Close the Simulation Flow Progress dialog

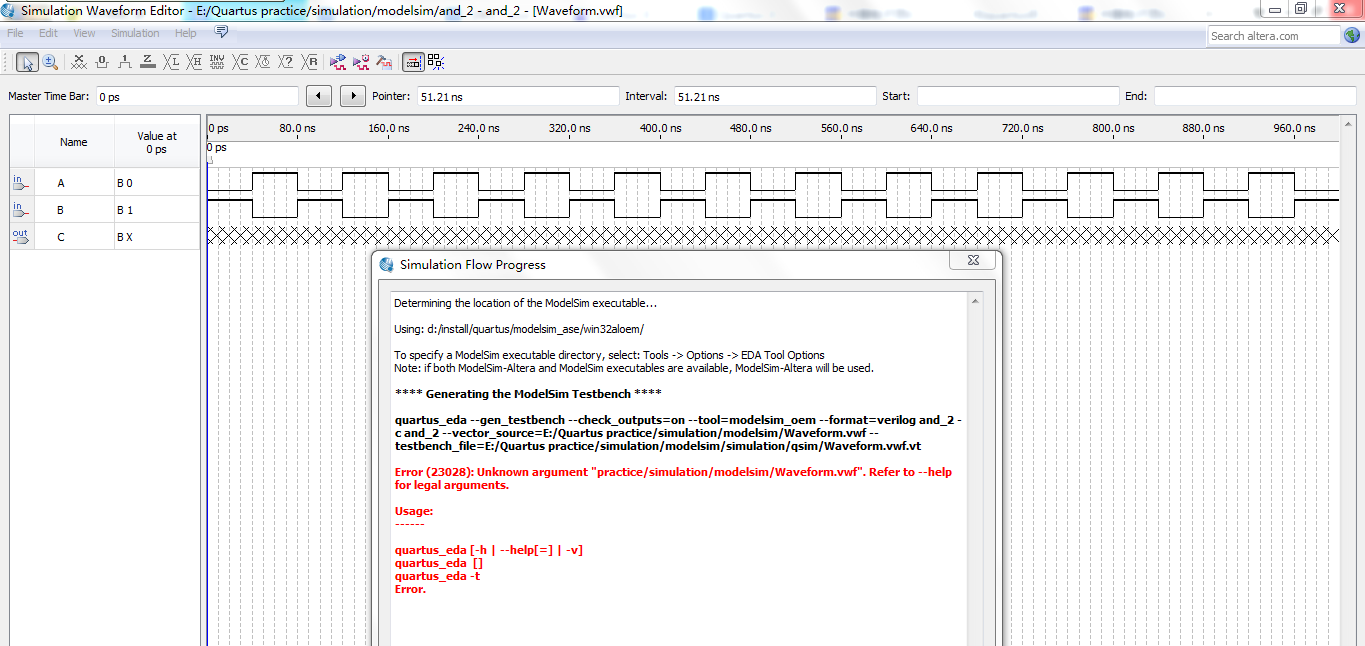click(972, 261)
